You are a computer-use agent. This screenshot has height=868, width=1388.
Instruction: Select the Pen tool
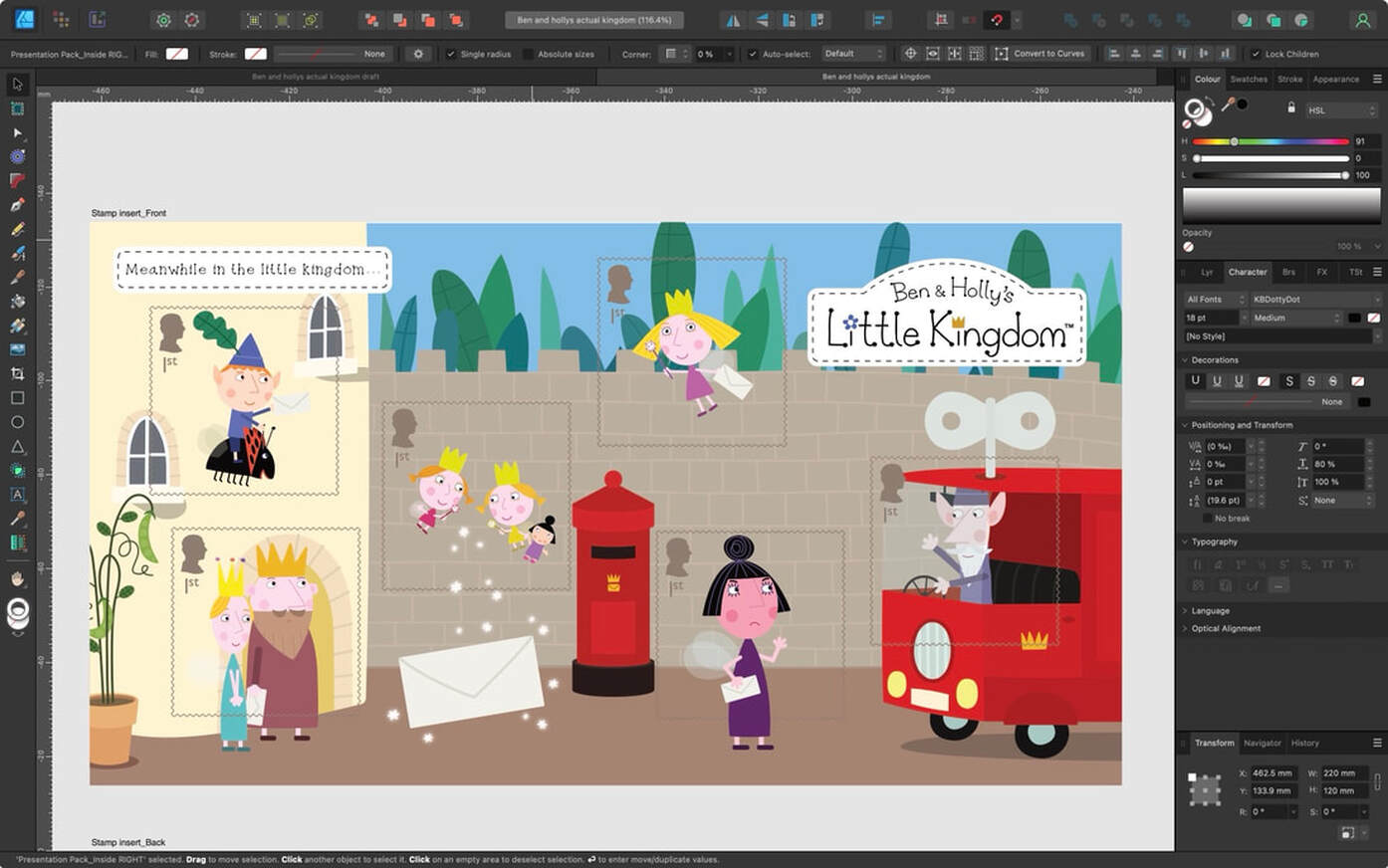(x=17, y=205)
